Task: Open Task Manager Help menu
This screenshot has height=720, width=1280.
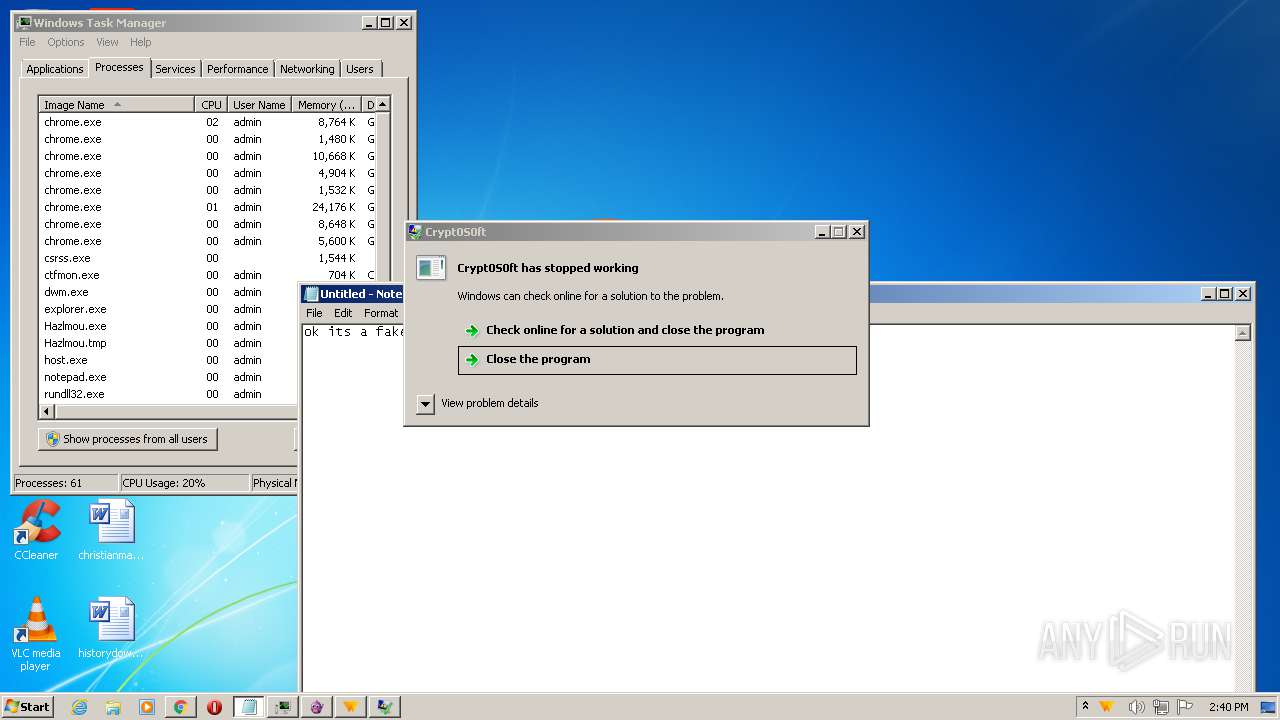Action: tap(141, 42)
